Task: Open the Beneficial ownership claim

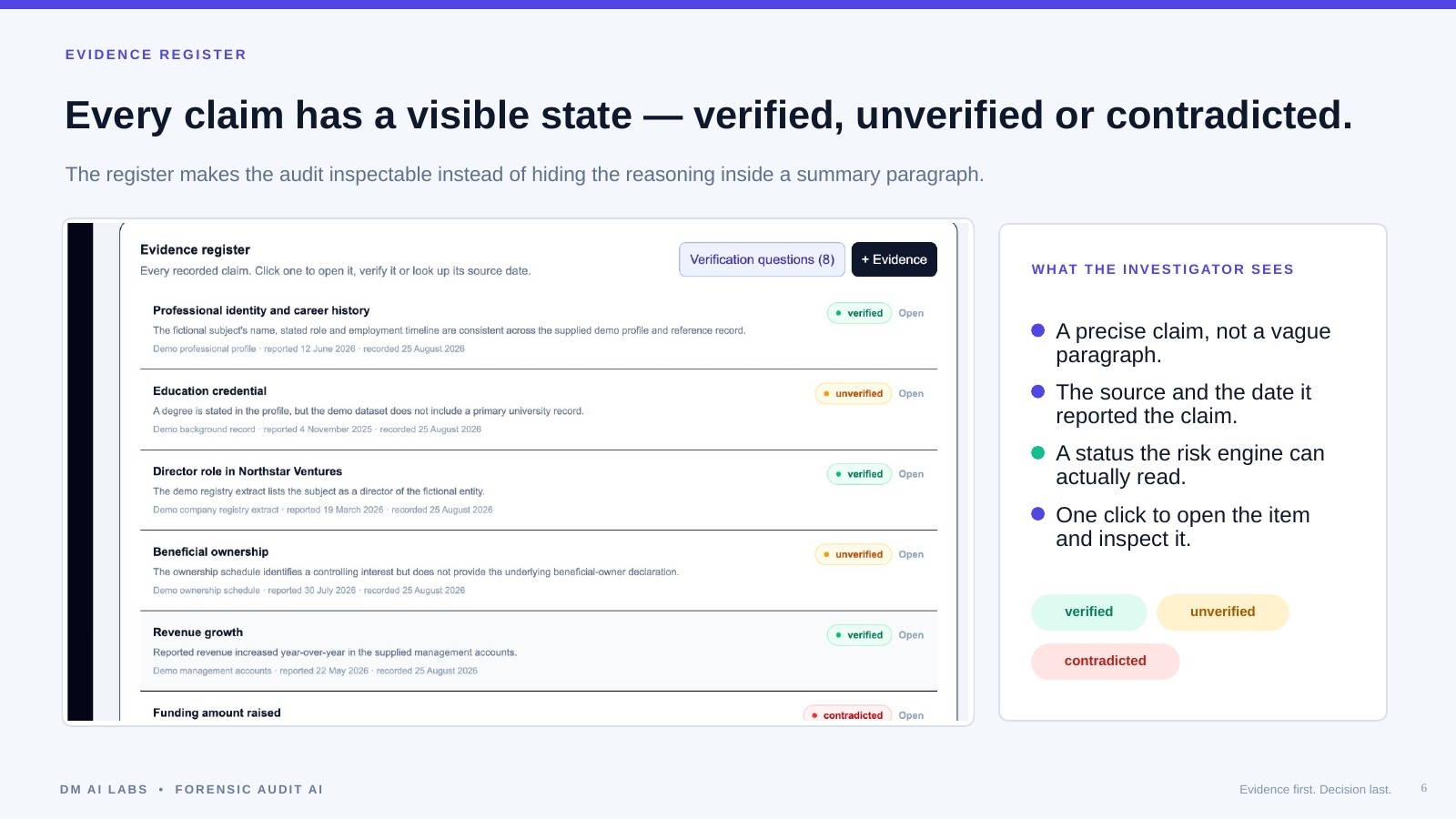Action: click(911, 554)
